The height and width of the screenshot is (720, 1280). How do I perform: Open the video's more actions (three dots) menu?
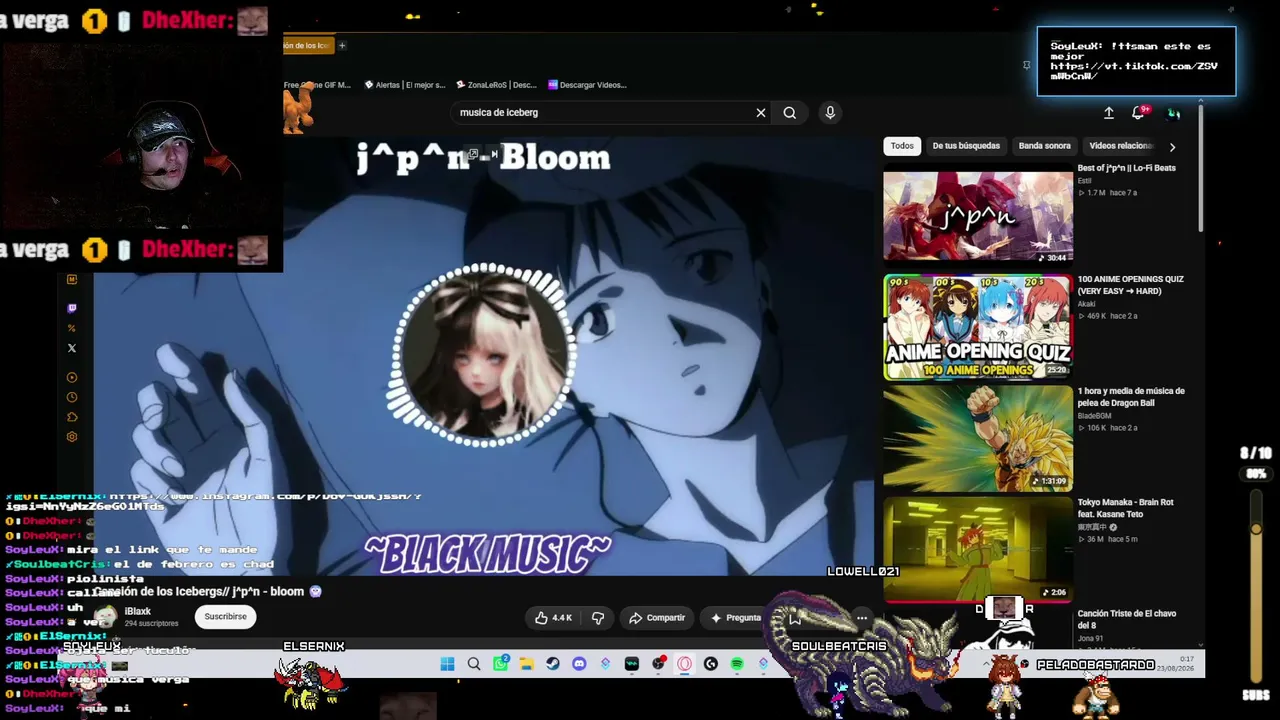tap(861, 618)
